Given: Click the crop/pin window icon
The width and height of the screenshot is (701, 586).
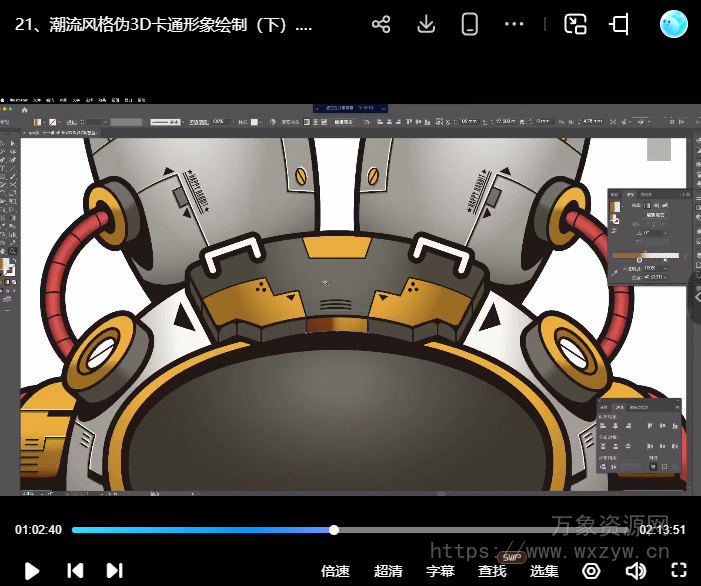Looking at the screenshot, I should pyautogui.click(x=619, y=25).
